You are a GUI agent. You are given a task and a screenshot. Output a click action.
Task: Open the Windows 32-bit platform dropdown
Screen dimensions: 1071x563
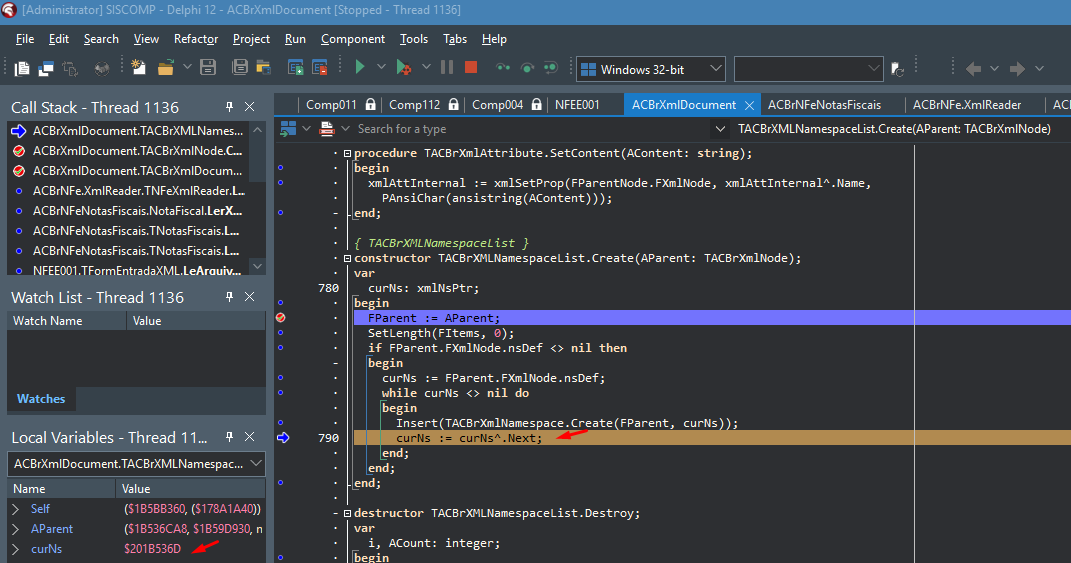tap(715, 69)
